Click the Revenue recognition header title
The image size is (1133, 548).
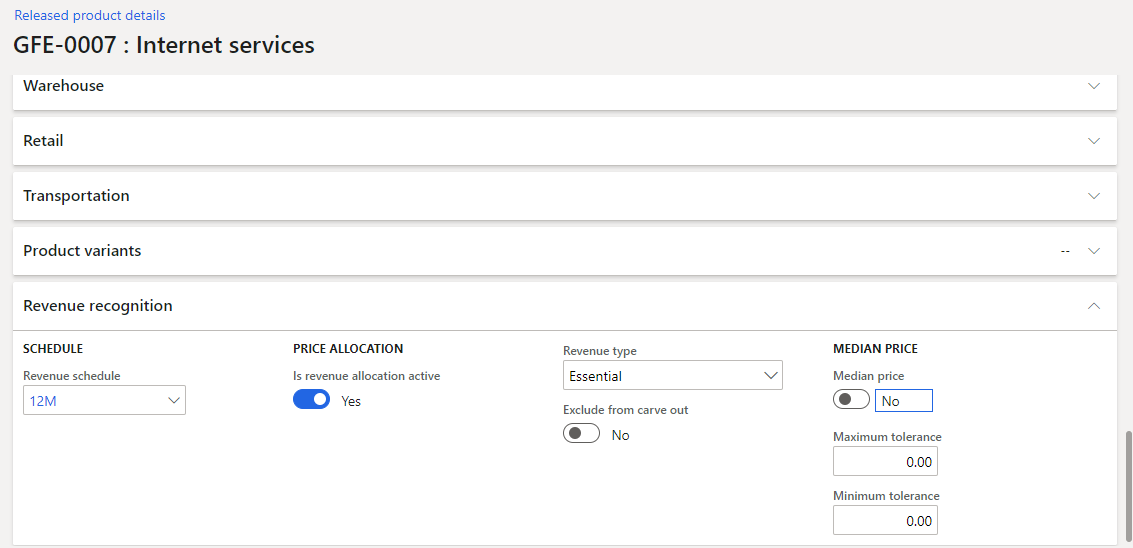click(98, 306)
